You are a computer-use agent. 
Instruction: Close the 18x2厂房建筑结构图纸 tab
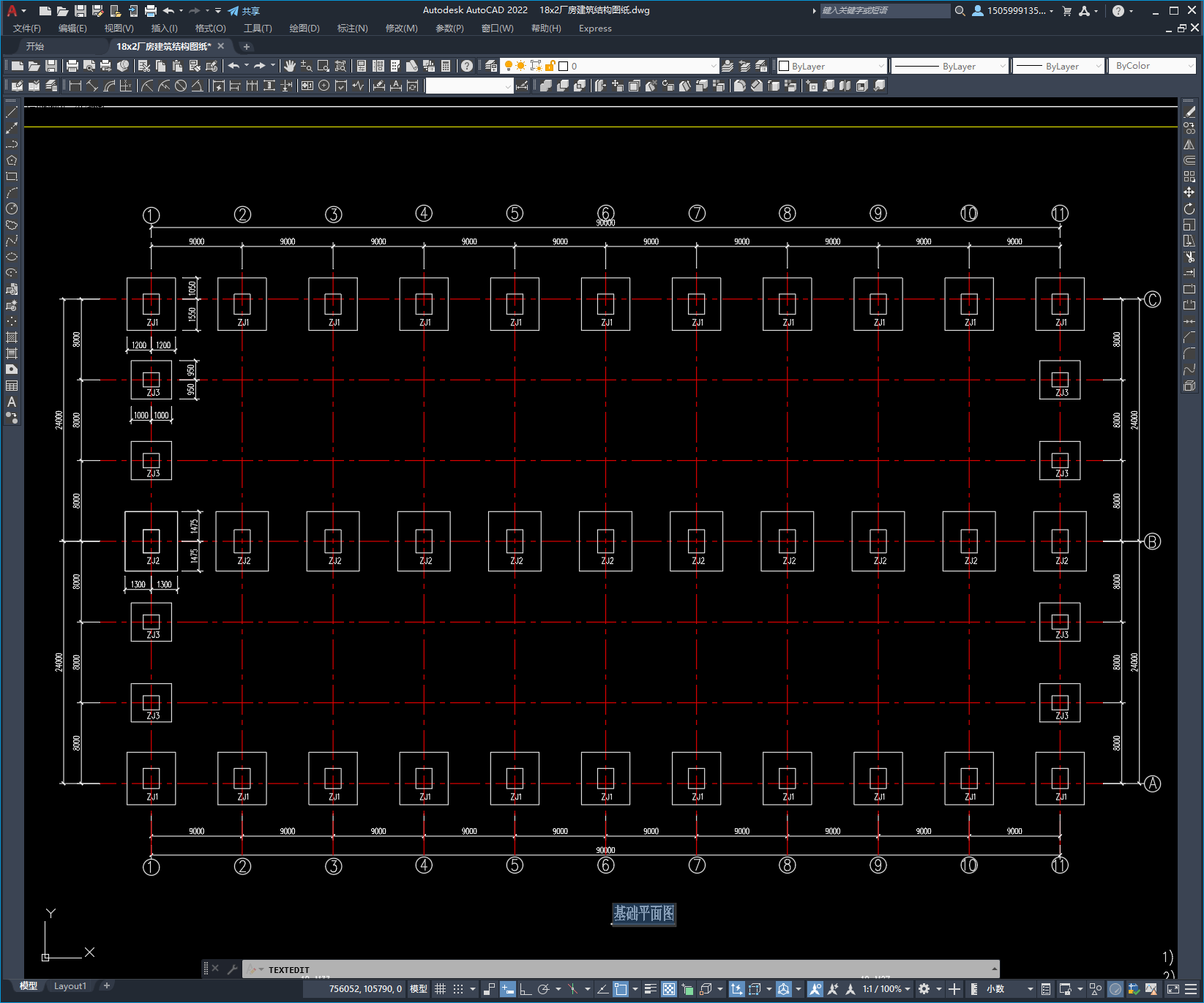coord(221,46)
